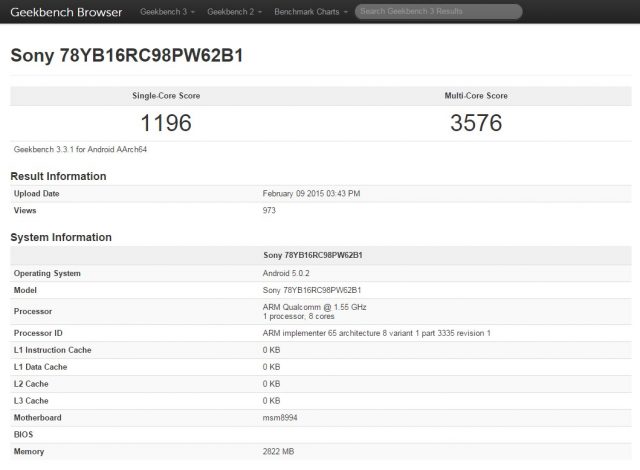Image resolution: width=640 pixels, height=470 pixels.
Task: Click the system table header Sony 78YB16RC98PW62B1
Action: 313,255
